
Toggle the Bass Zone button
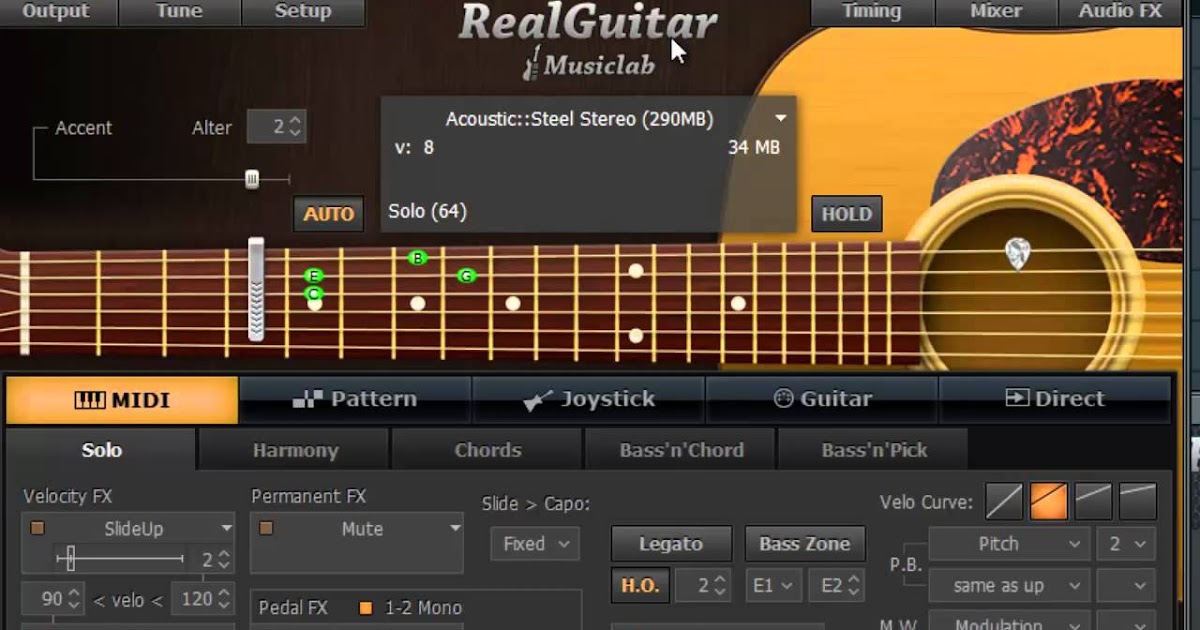pyautogui.click(x=805, y=544)
